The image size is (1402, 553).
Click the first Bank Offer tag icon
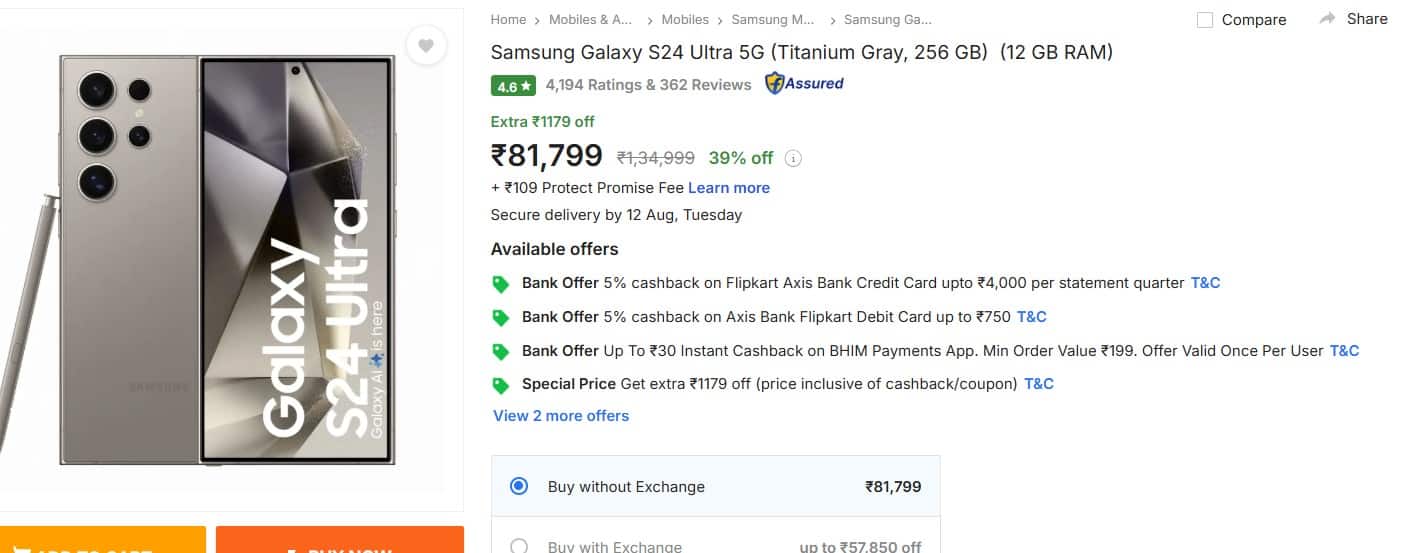[x=501, y=284]
